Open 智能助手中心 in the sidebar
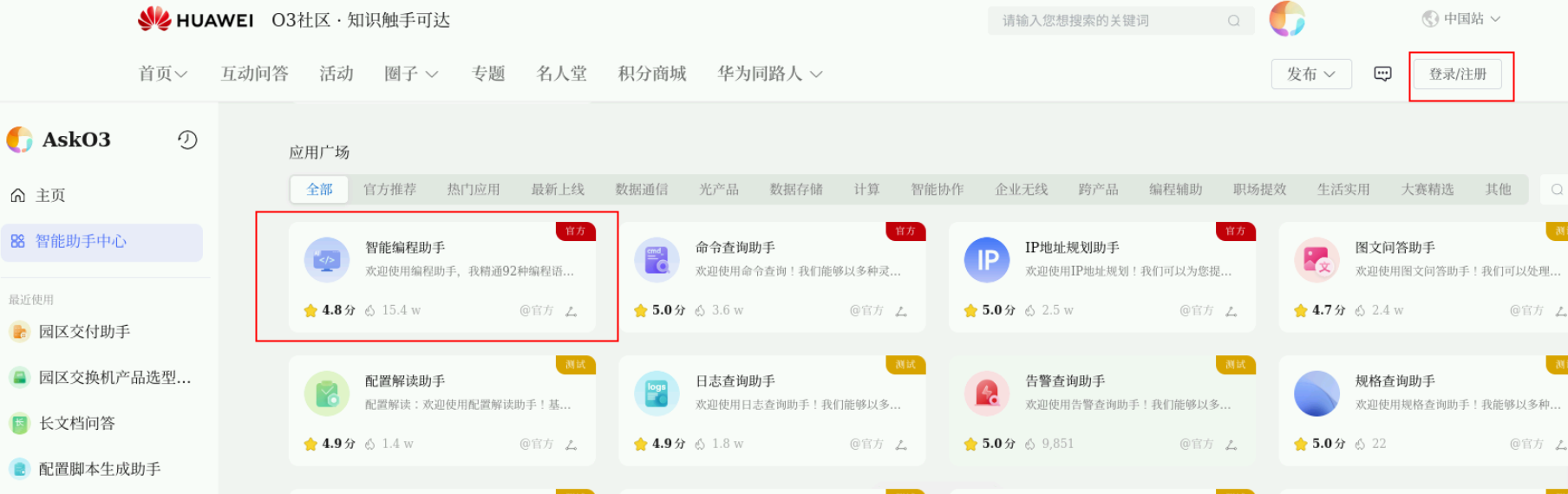 102,242
